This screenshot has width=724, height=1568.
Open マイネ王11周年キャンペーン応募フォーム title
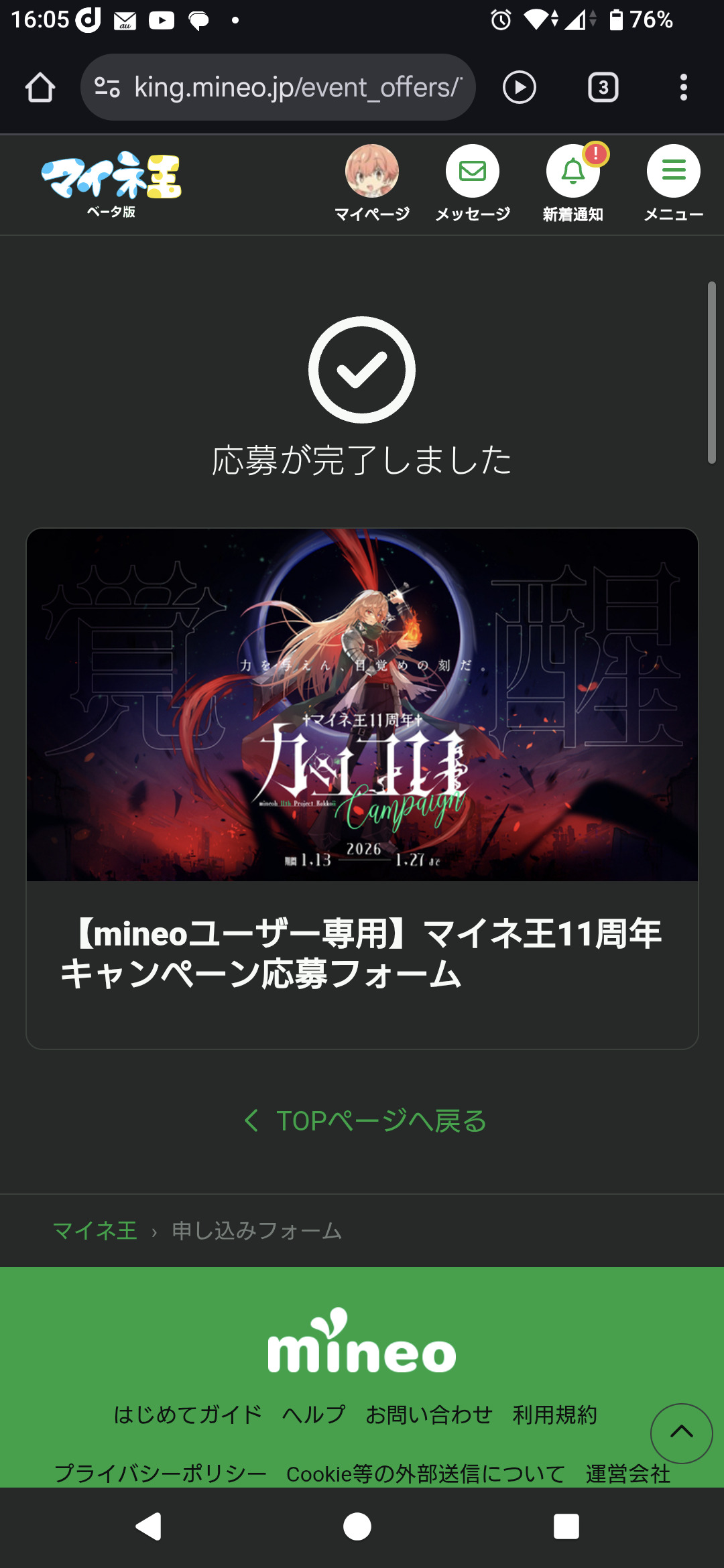point(362,954)
